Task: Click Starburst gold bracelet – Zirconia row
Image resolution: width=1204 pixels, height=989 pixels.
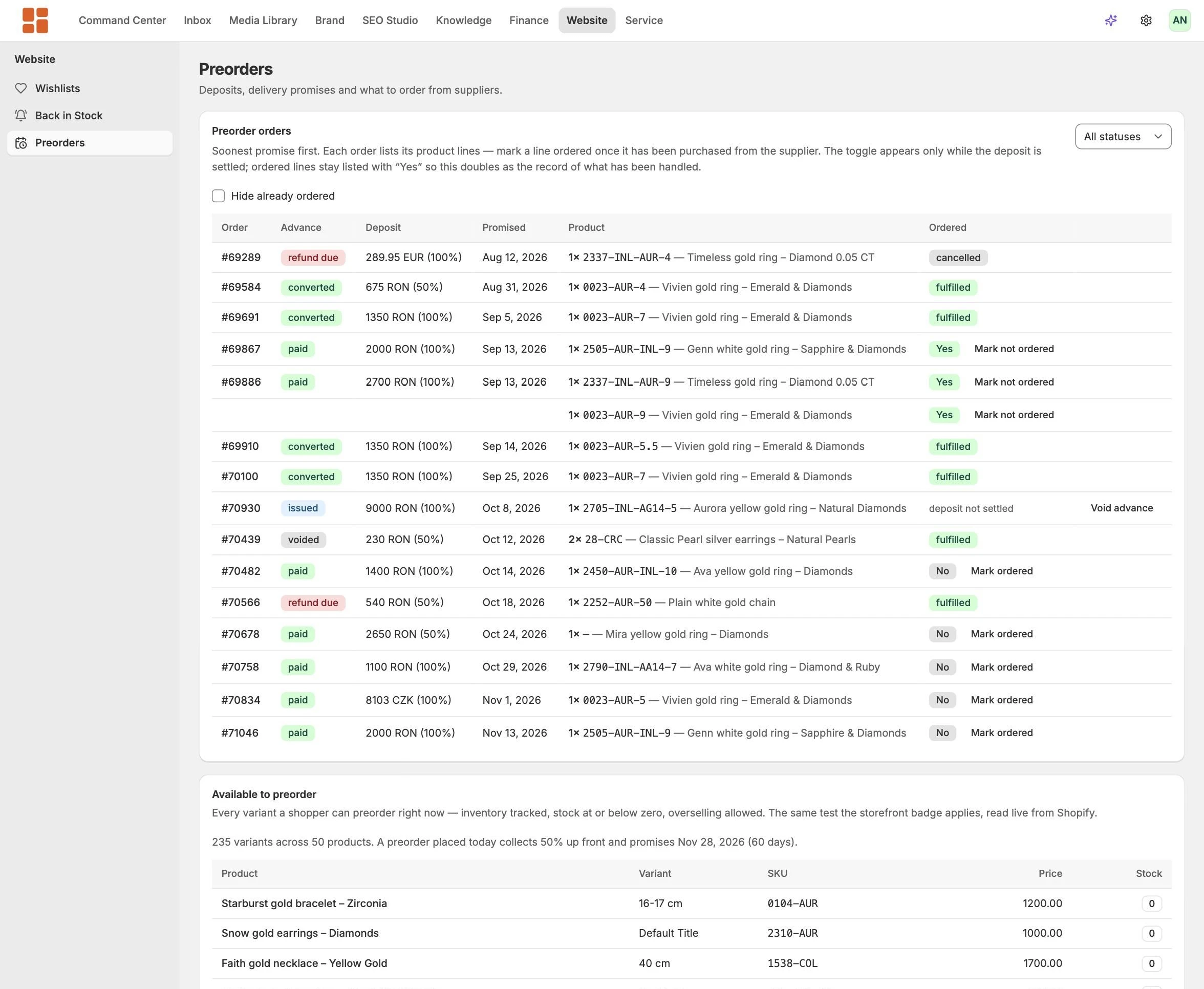Action: click(x=692, y=904)
